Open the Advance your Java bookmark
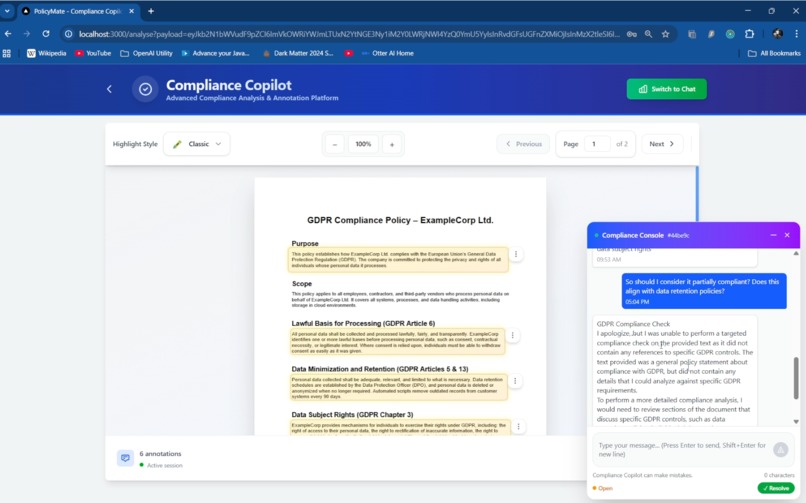Viewport: 806px width, 503px height. 215,53
